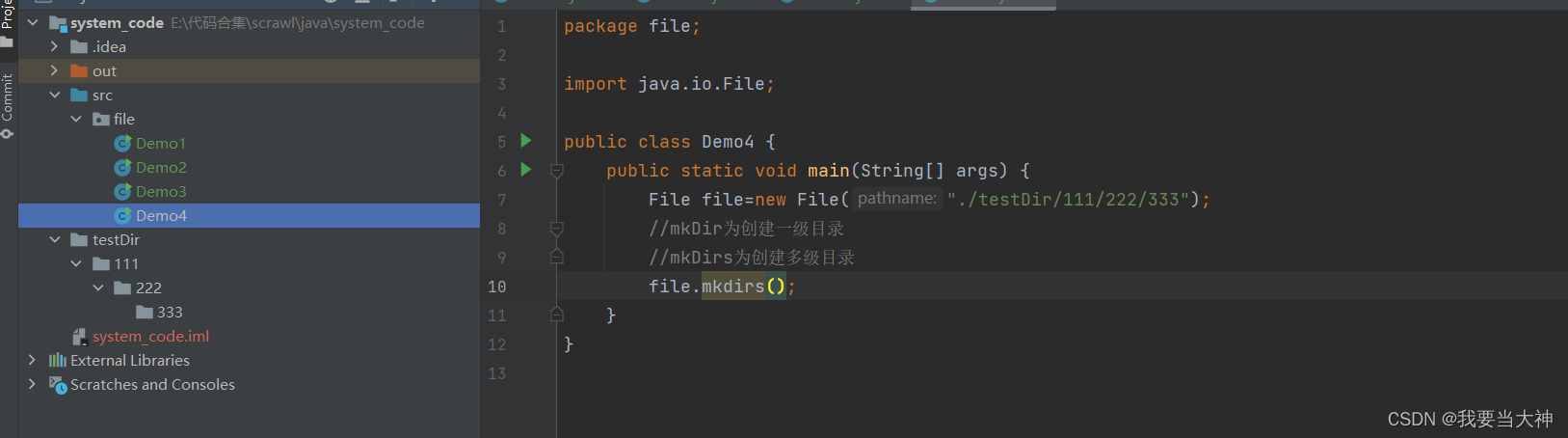Select the 333 folder in tree
This screenshot has width=1568, height=438.
coord(170,312)
